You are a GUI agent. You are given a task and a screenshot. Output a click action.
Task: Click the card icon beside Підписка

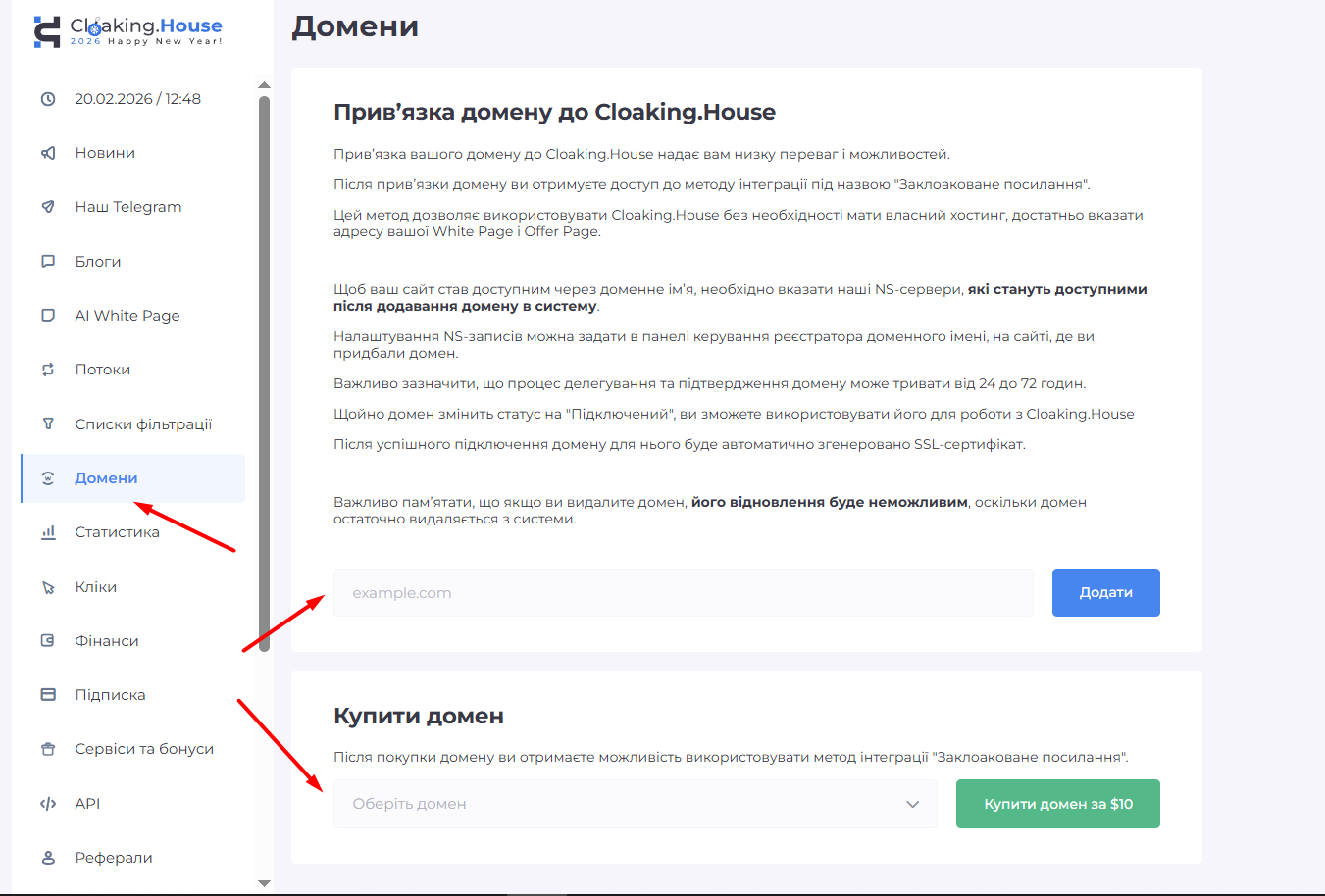point(48,694)
